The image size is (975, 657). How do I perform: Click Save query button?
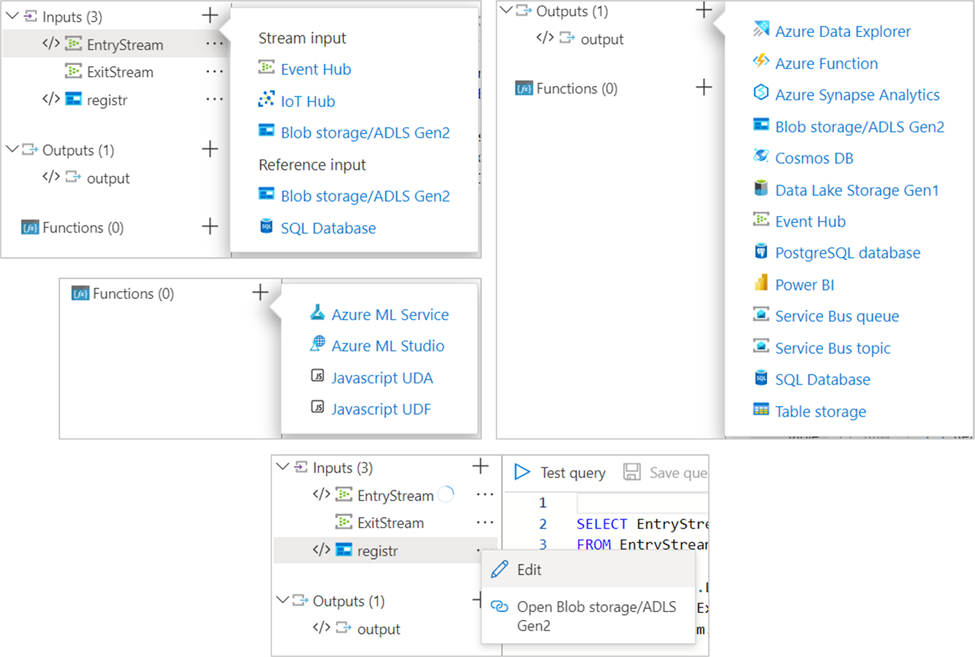click(x=665, y=472)
